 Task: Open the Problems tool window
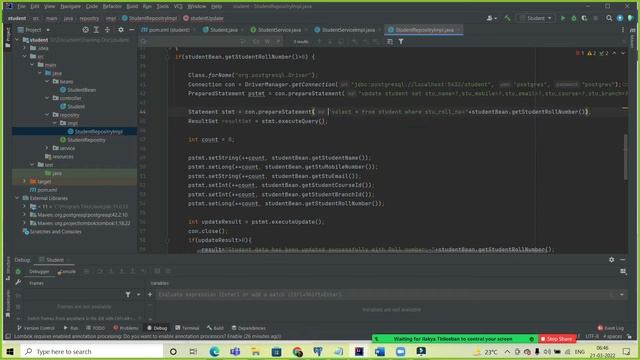tap(126, 328)
